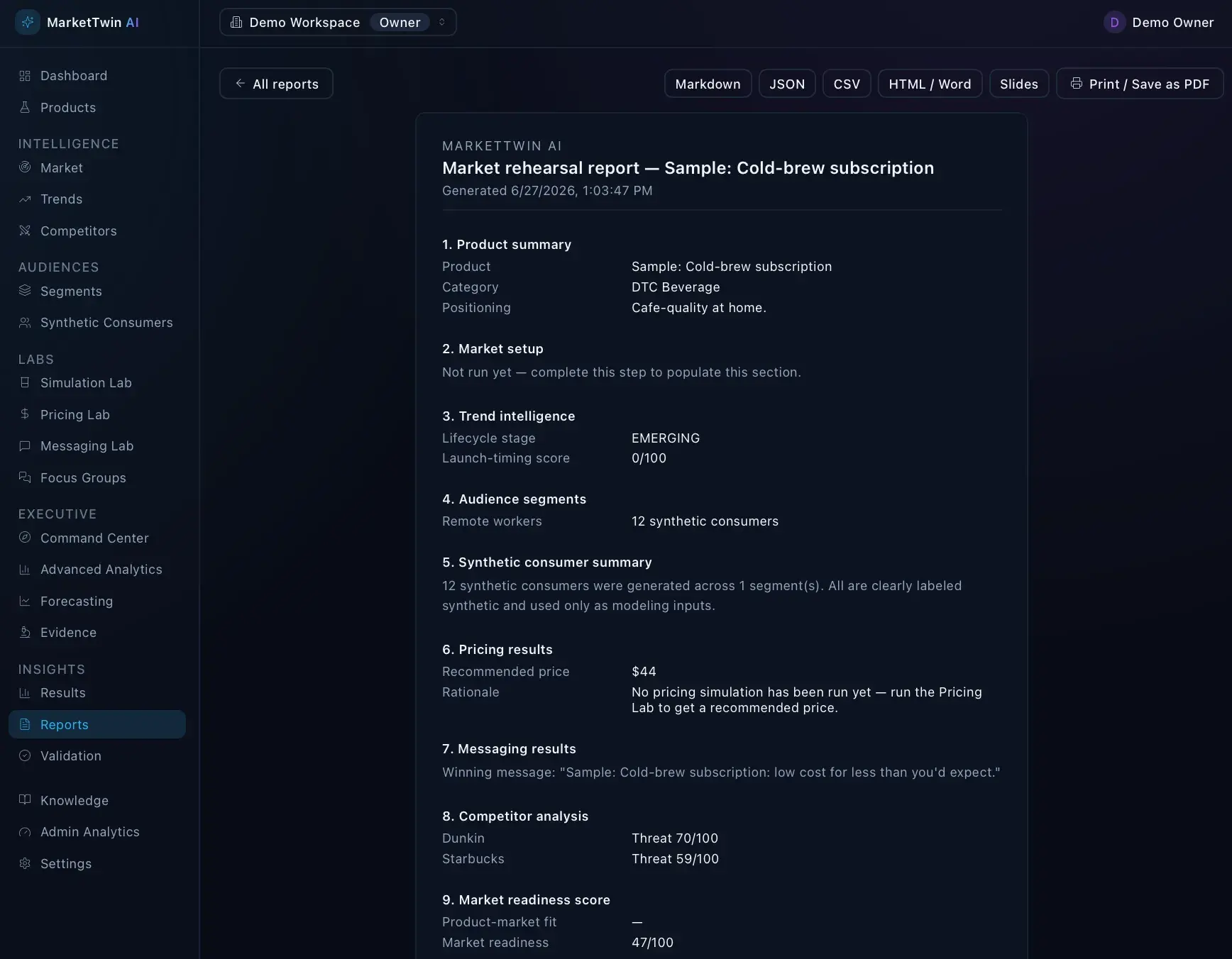Viewport: 1232px width, 959px height.
Task: Click the "Remote workers" segment label
Action: coord(492,521)
